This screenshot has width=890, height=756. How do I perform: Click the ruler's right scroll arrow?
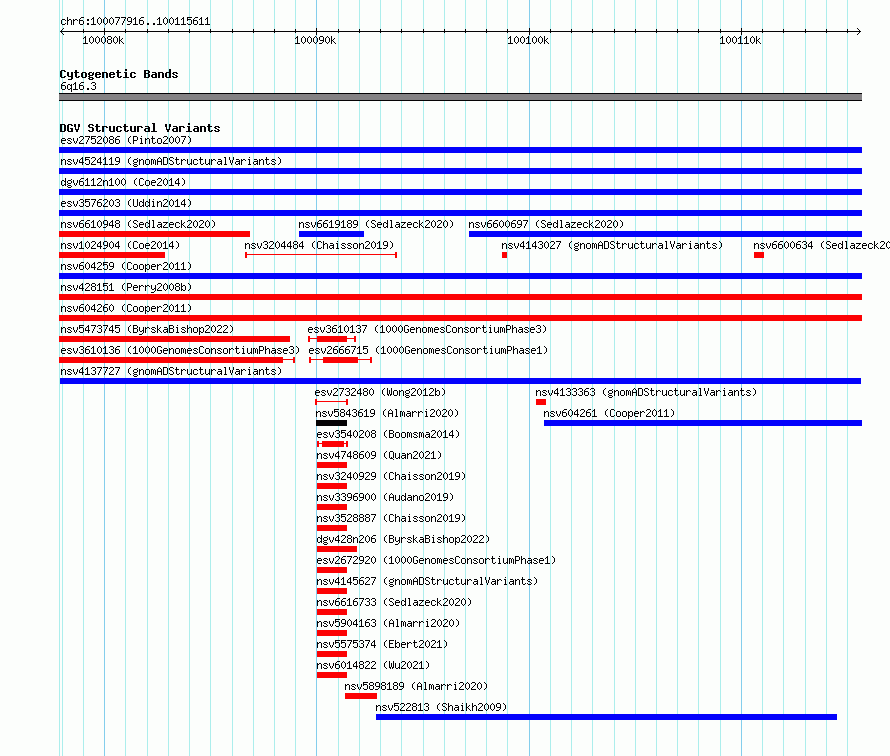tap(859, 31)
